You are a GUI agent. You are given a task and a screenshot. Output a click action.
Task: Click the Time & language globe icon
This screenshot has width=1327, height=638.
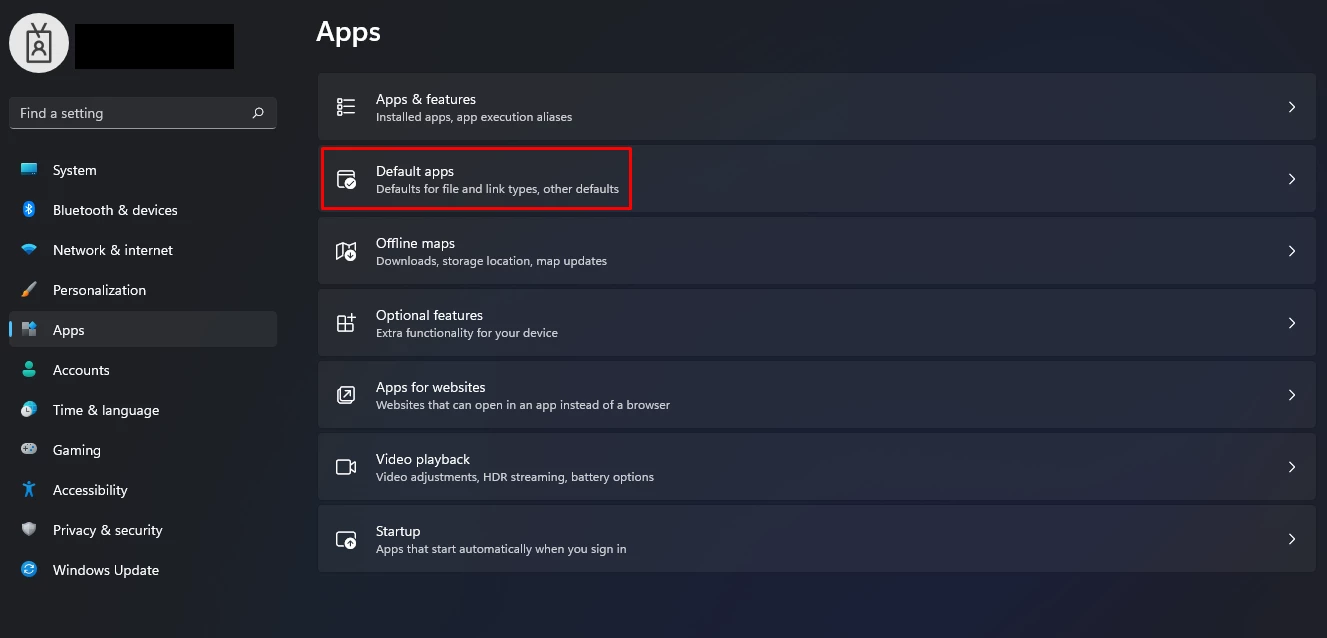pos(29,410)
